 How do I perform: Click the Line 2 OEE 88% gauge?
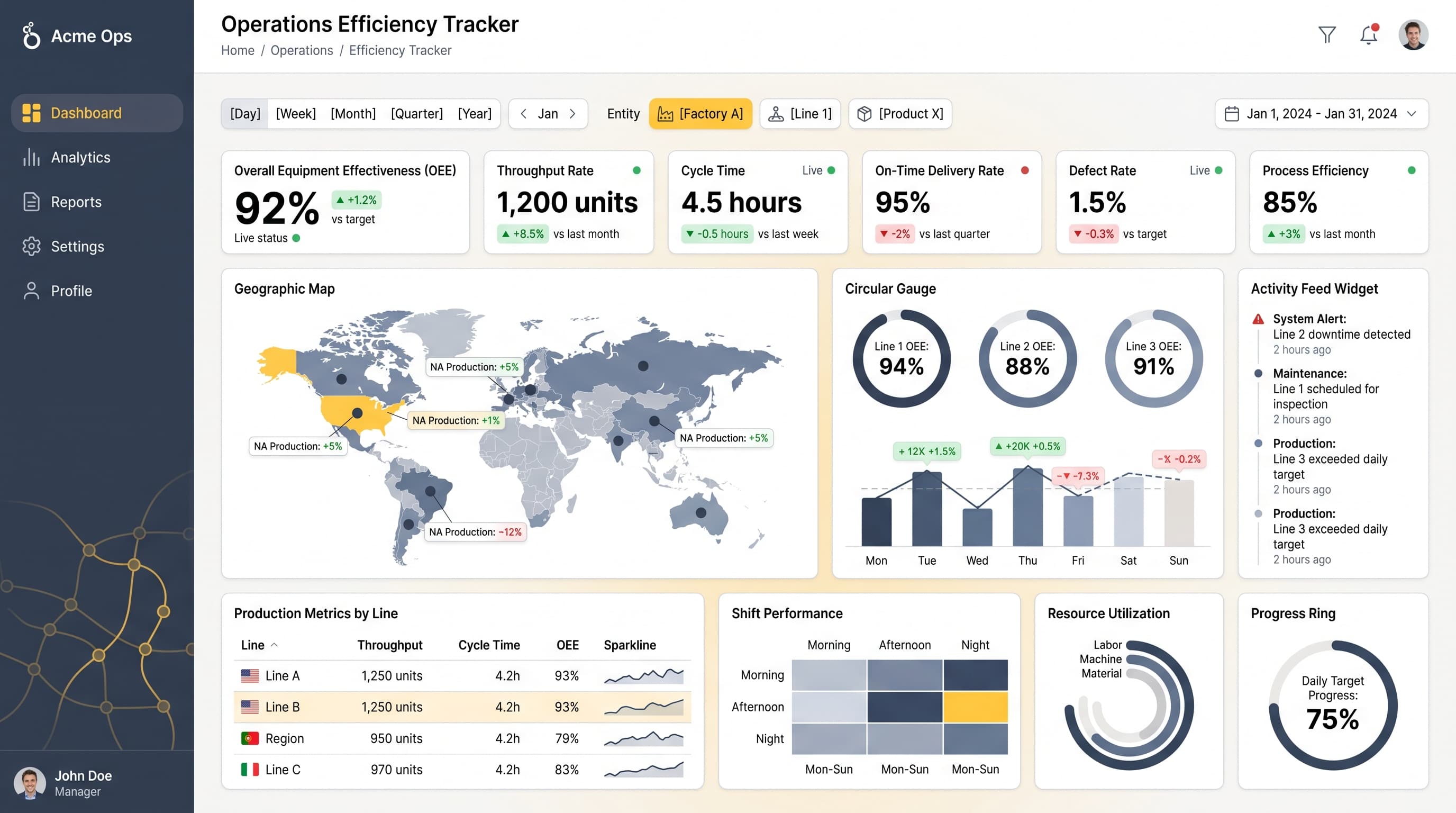pos(1027,358)
